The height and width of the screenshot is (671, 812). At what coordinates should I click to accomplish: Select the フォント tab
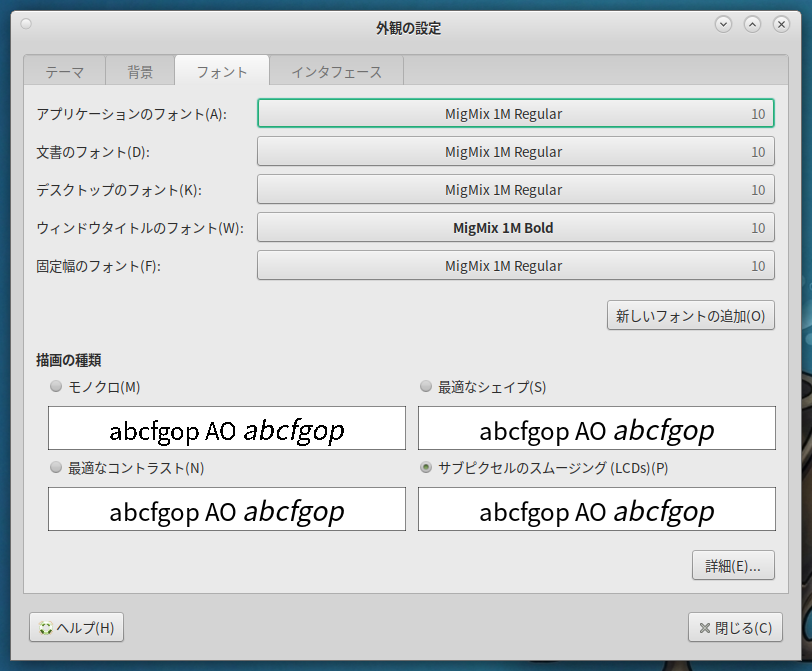222,71
